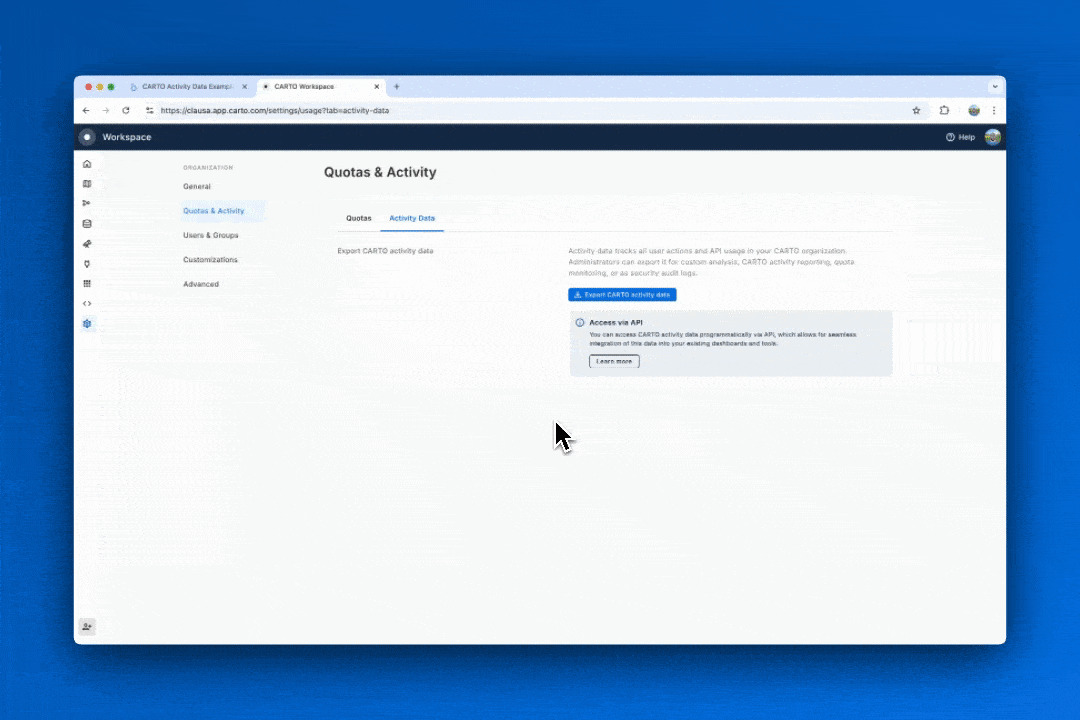Open the Chrome three-dot menu

[994, 111]
